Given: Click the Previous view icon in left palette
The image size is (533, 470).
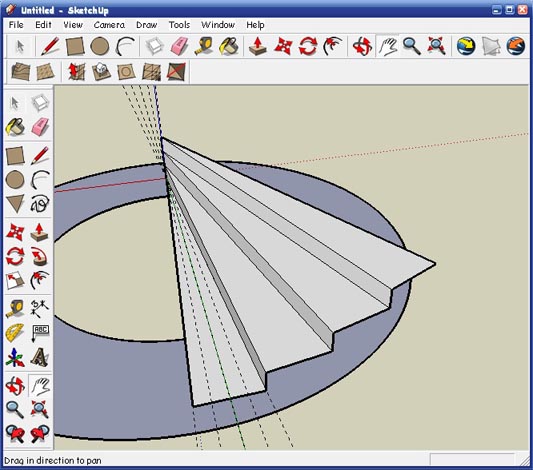Looking at the screenshot, I should (15, 434).
